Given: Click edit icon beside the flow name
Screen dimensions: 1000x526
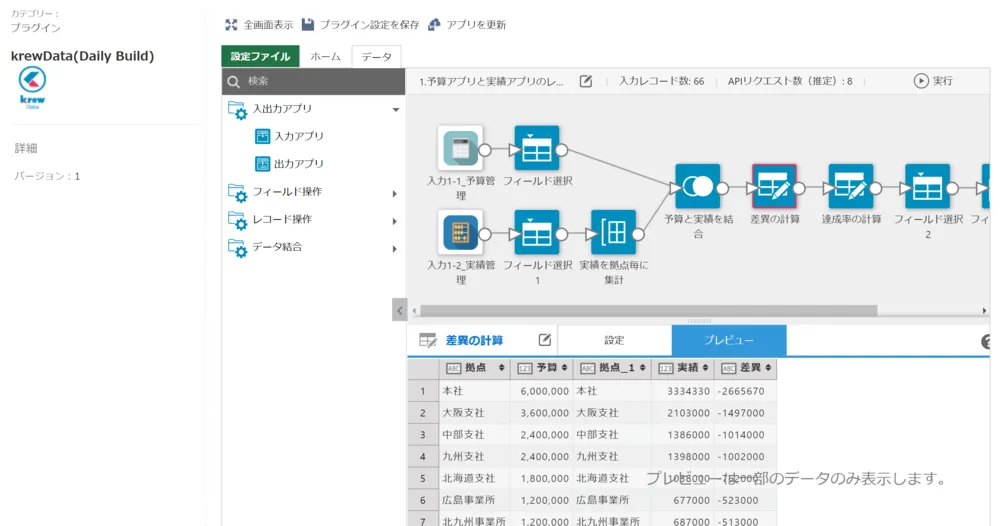Looking at the screenshot, I should pos(586,81).
